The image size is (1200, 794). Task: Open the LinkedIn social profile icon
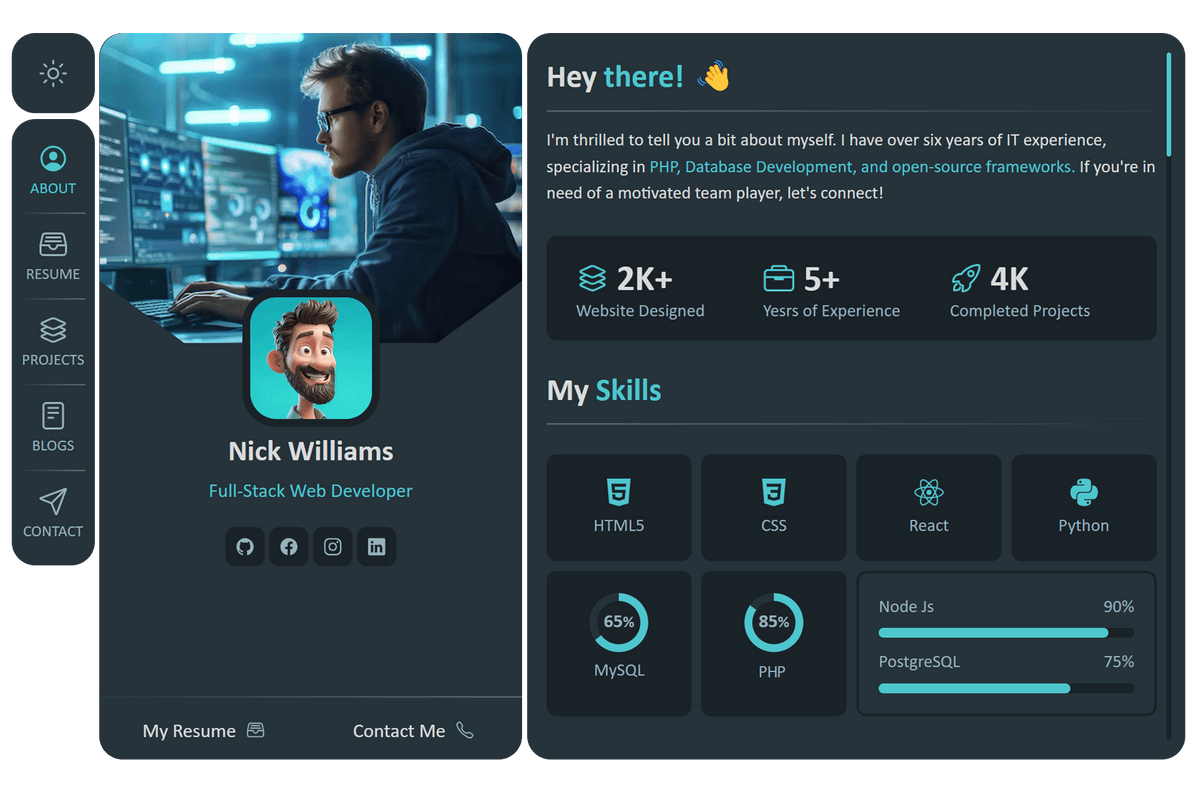click(x=377, y=547)
